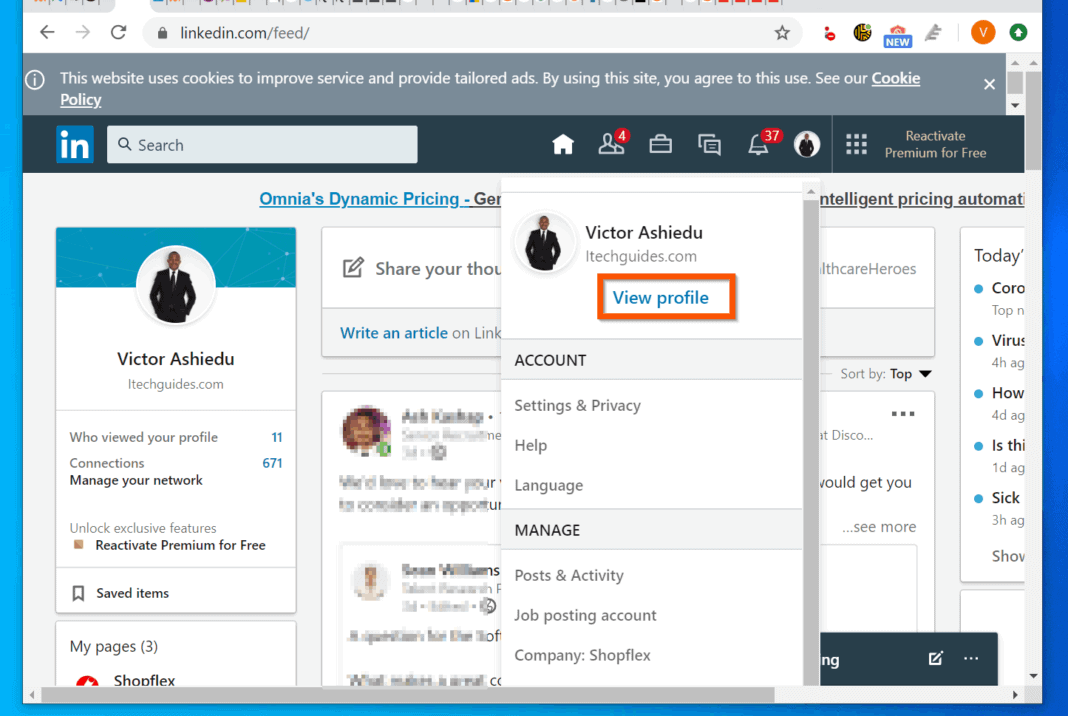Click new message compose icon in messaging bar

935,658
